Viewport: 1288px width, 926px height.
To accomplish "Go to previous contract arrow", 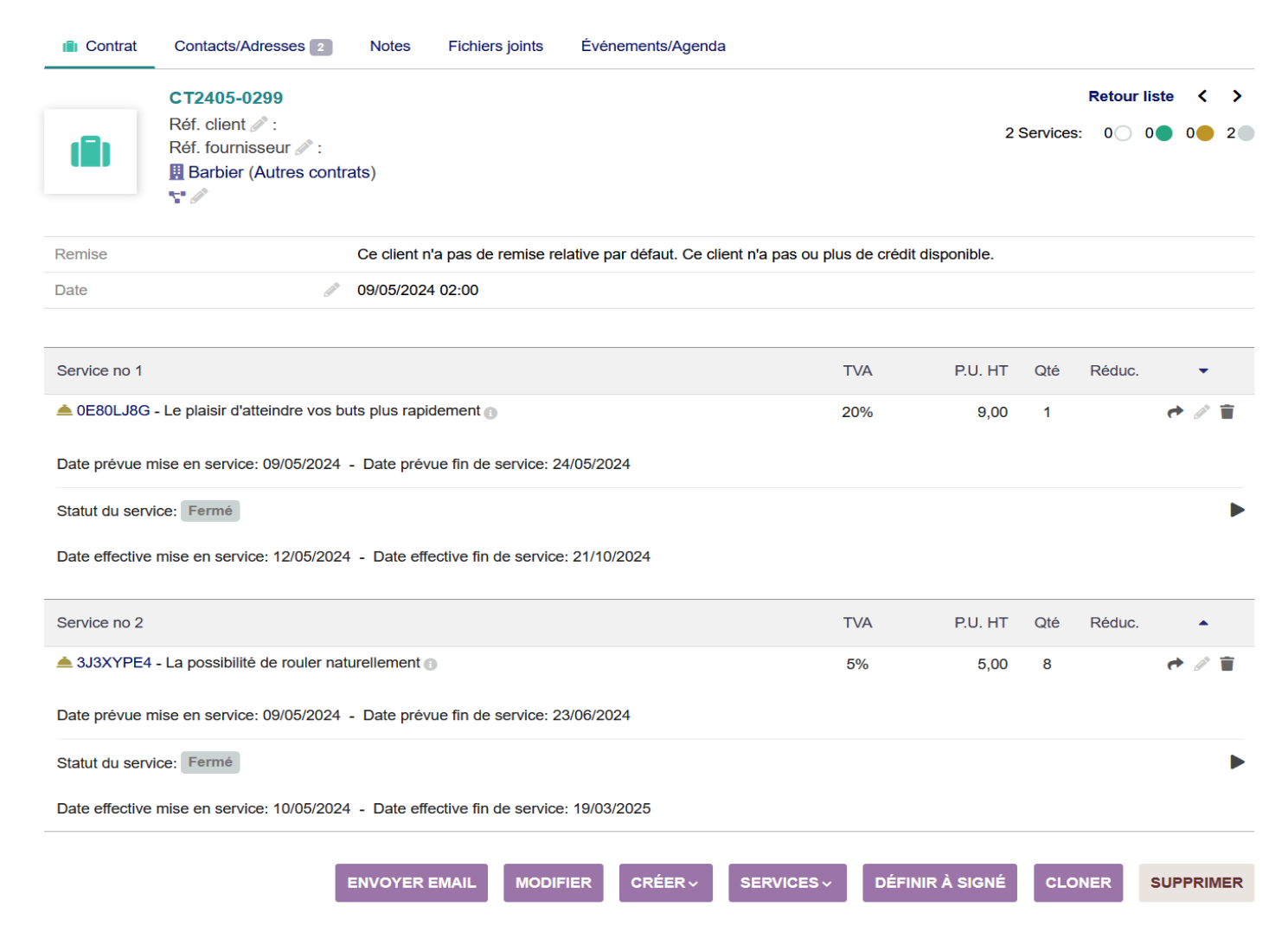I will click(x=1202, y=96).
